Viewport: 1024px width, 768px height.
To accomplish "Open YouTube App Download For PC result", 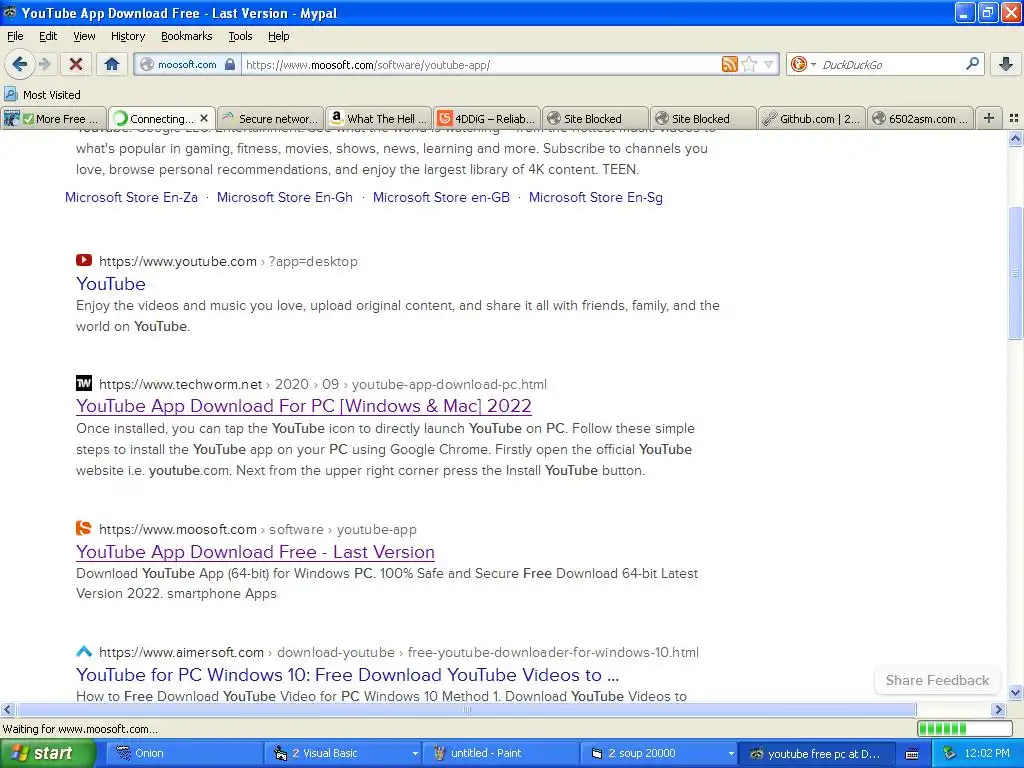I will (x=304, y=406).
